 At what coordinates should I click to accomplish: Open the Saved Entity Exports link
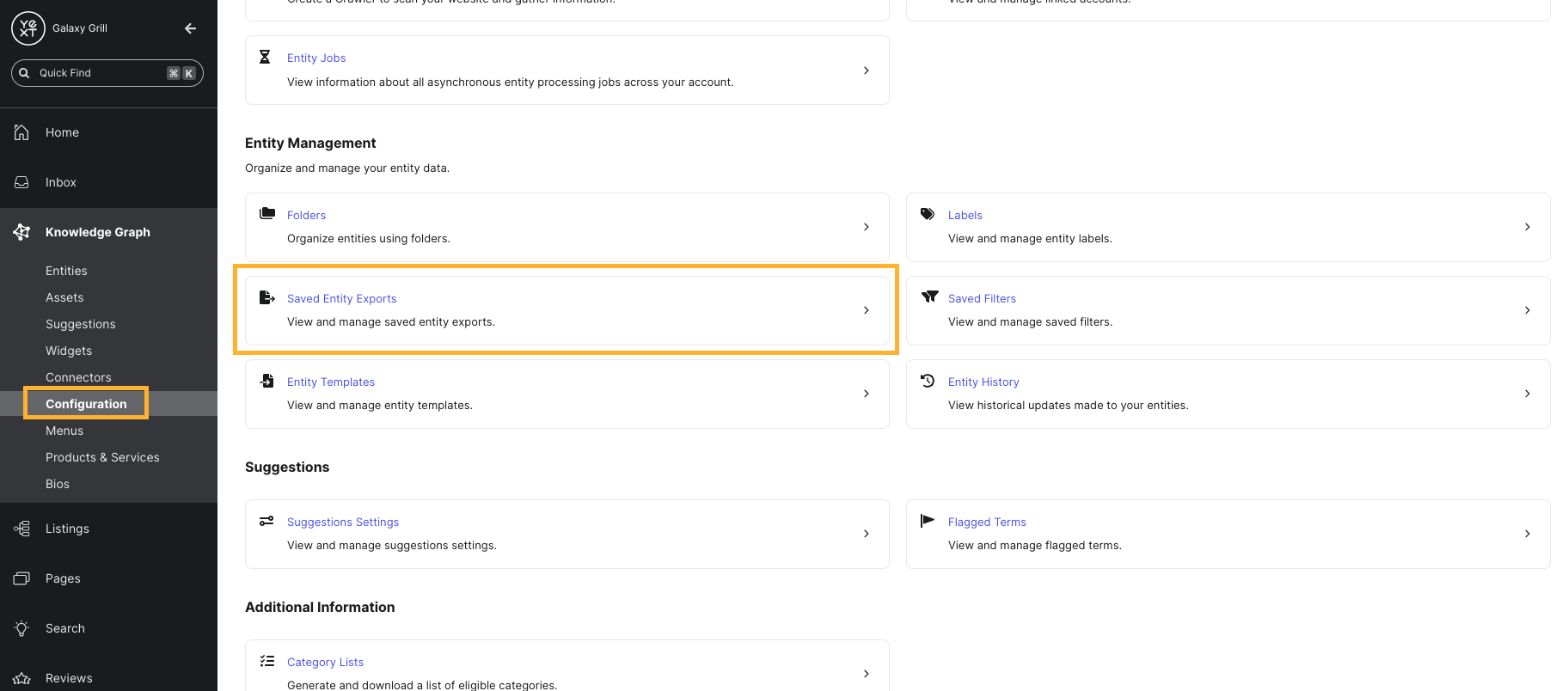click(341, 298)
